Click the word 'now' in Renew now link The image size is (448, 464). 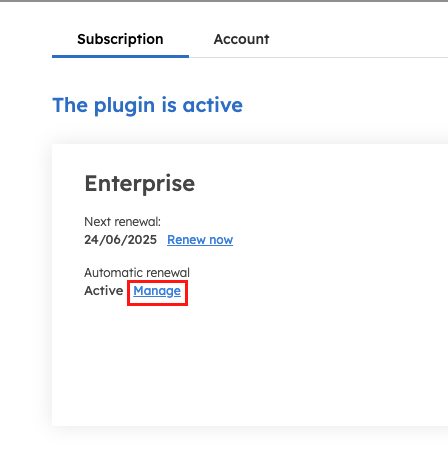pyautogui.click(x=221, y=240)
